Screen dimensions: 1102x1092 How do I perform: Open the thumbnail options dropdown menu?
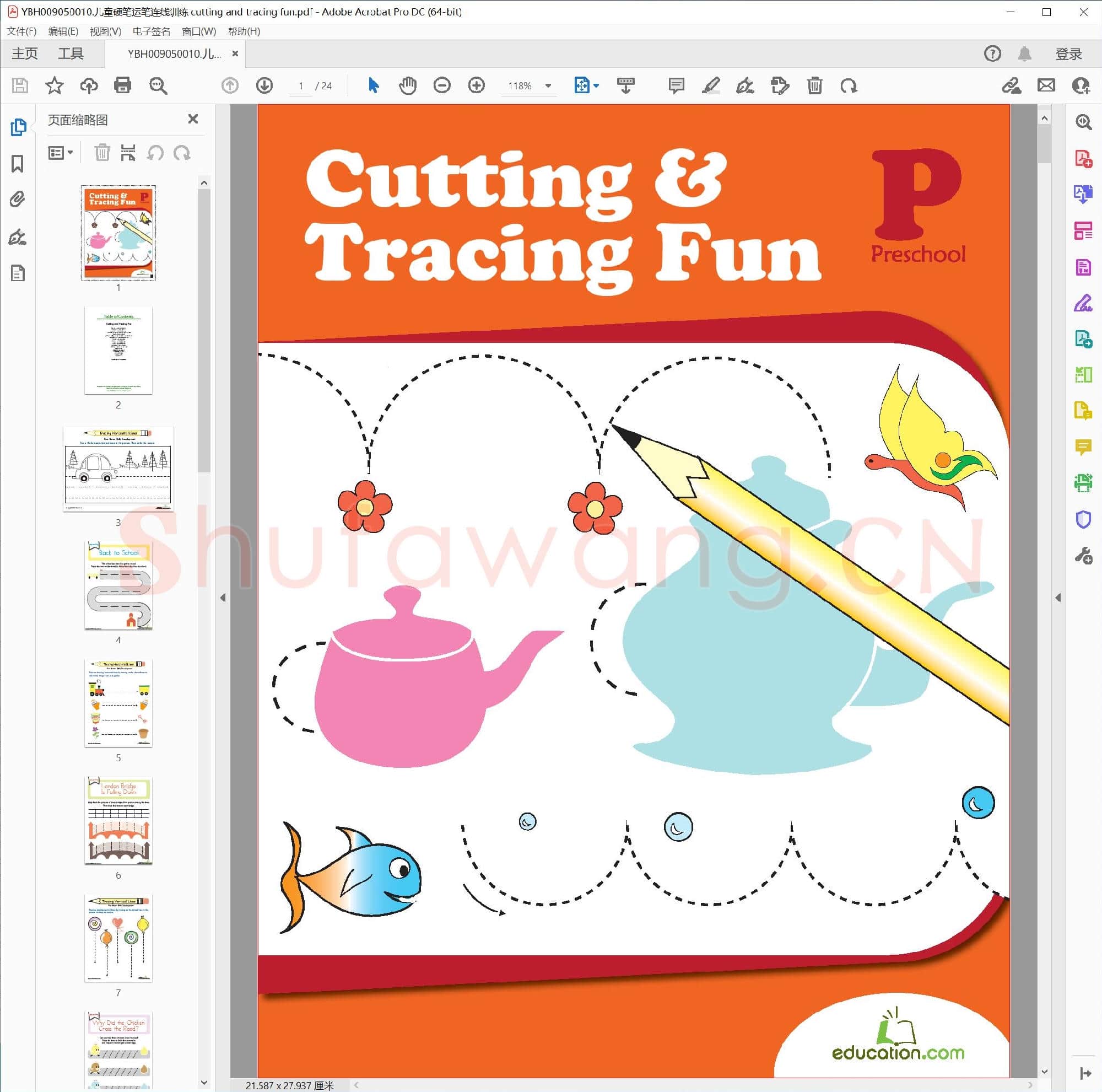pyautogui.click(x=61, y=152)
